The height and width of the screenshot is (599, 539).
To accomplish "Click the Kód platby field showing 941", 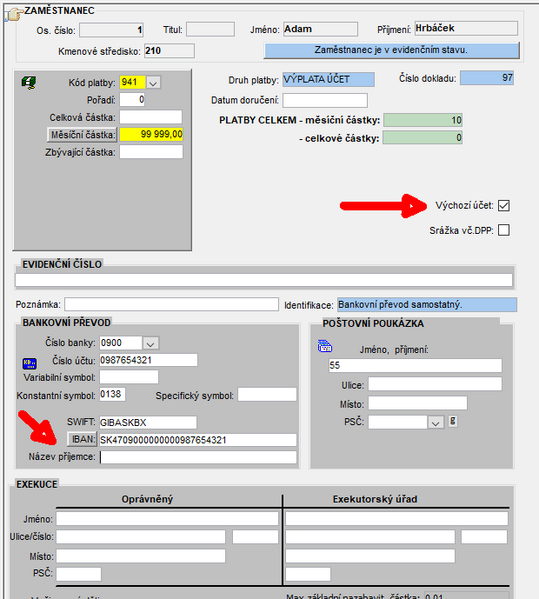I will click(x=133, y=82).
